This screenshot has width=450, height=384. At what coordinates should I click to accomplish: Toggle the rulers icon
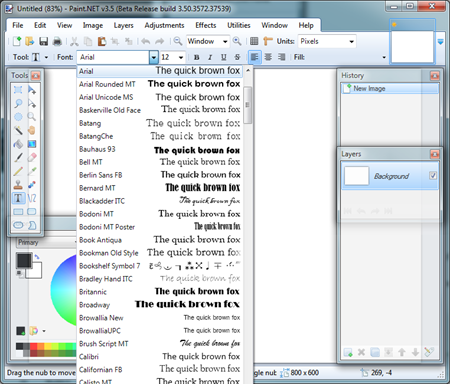tap(268, 41)
